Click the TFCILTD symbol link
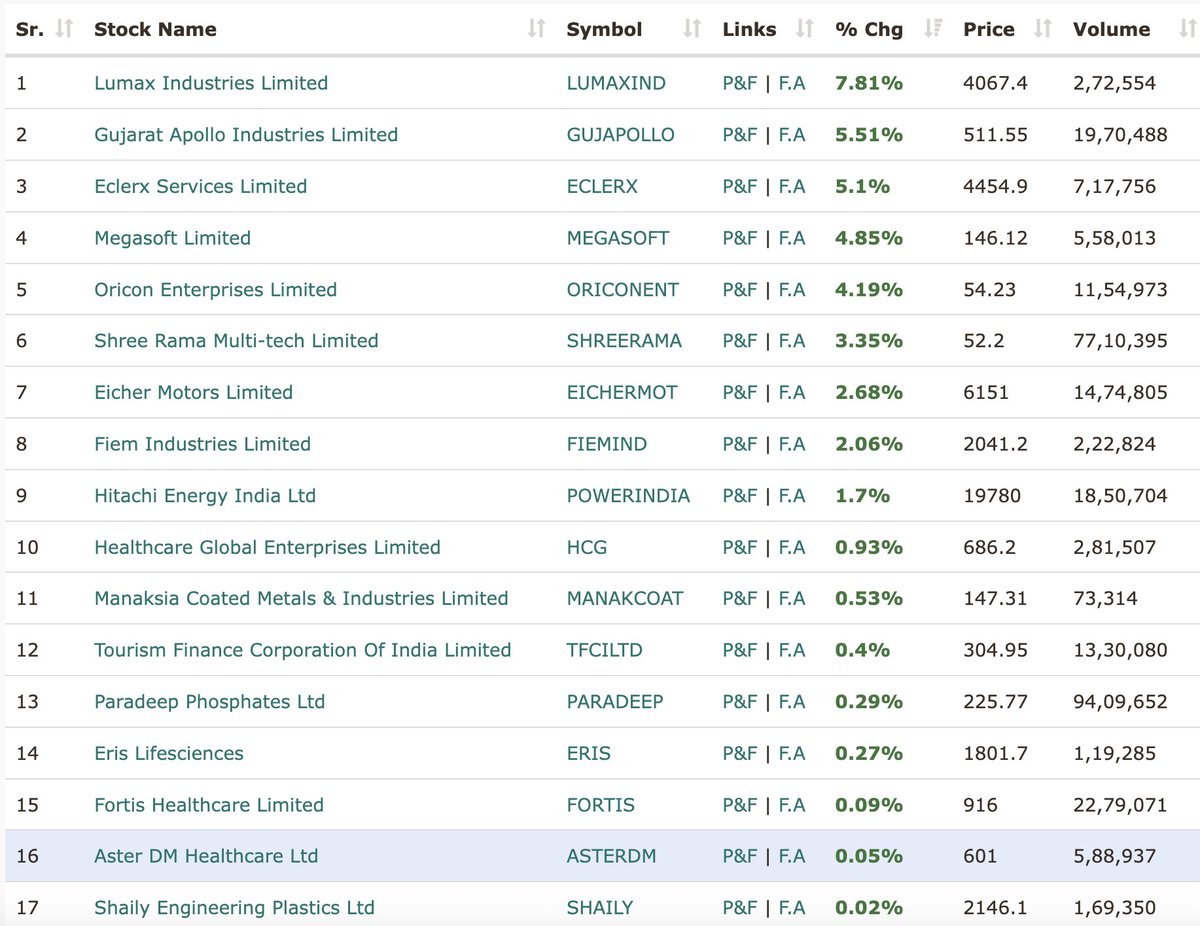The image size is (1200, 926). tap(605, 650)
